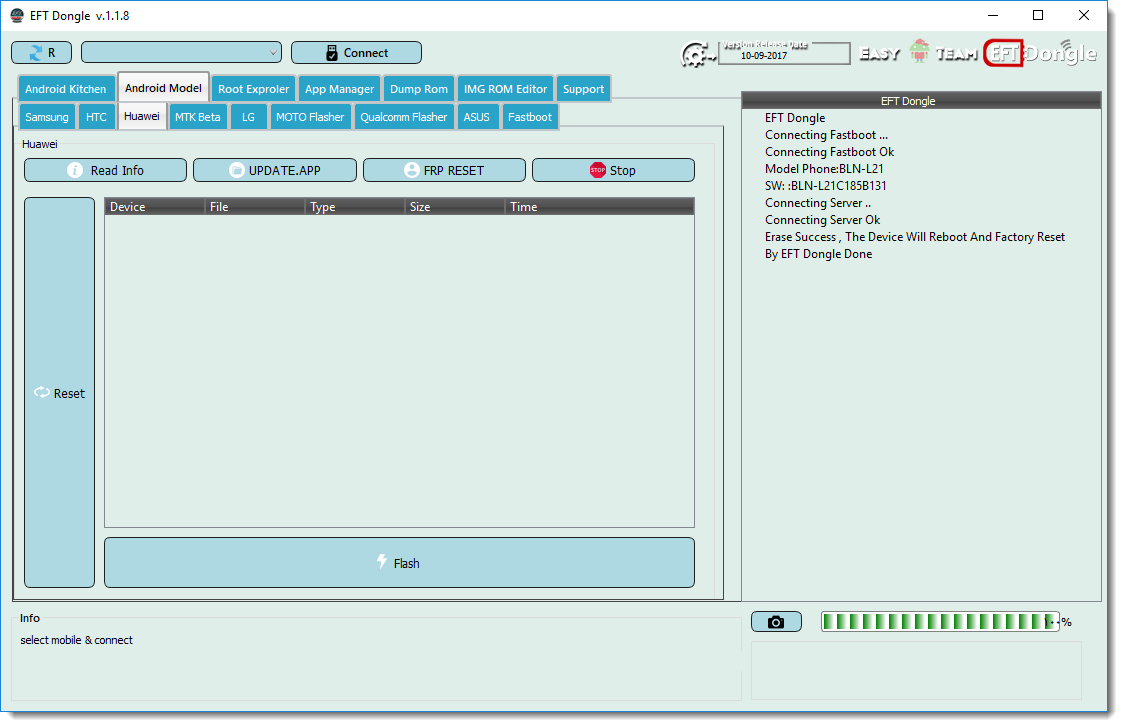Click the 'Connecting Fastboot Ok' log line
This screenshot has width=1123, height=727.
(x=829, y=152)
